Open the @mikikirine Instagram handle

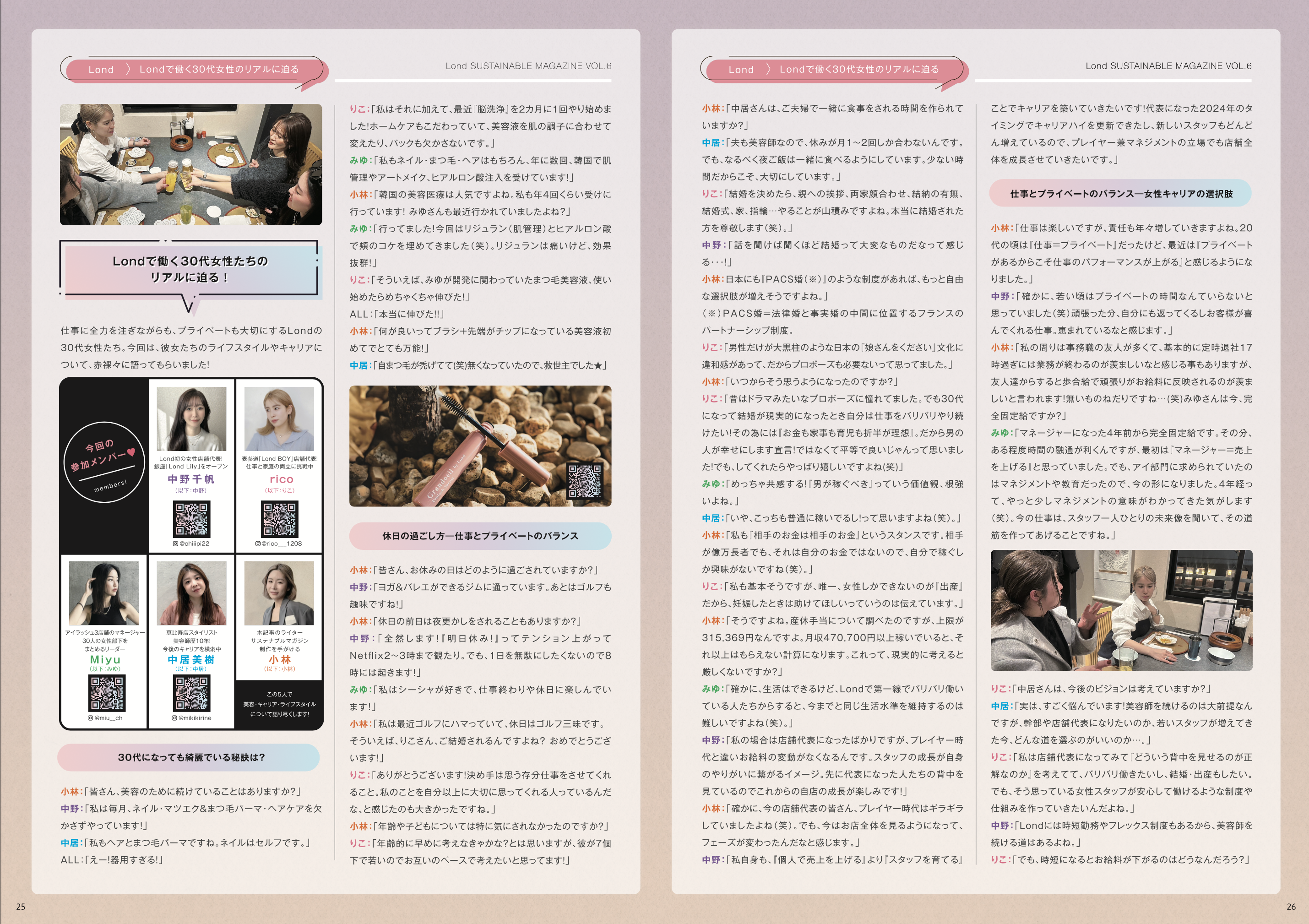pos(195,718)
